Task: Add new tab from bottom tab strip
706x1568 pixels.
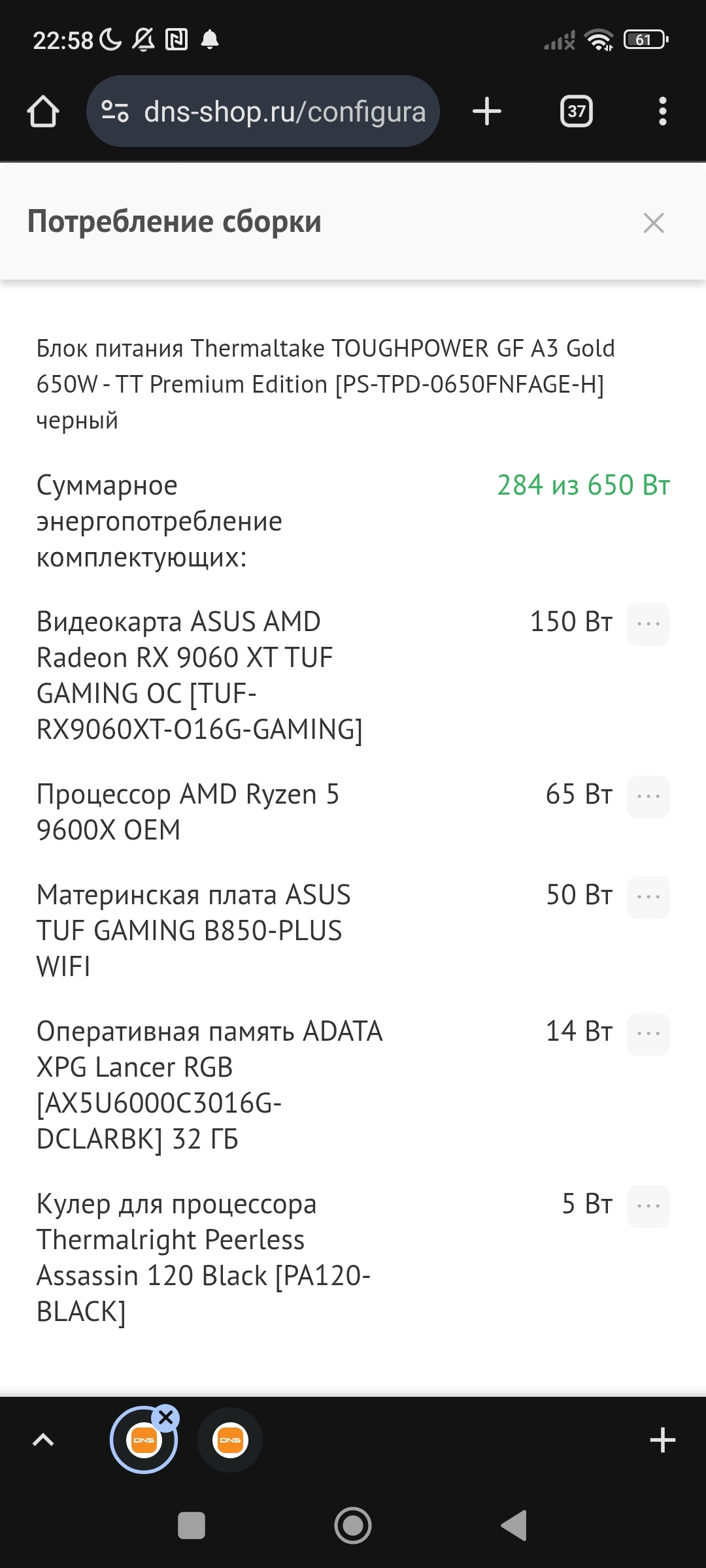Action: (663, 1440)
